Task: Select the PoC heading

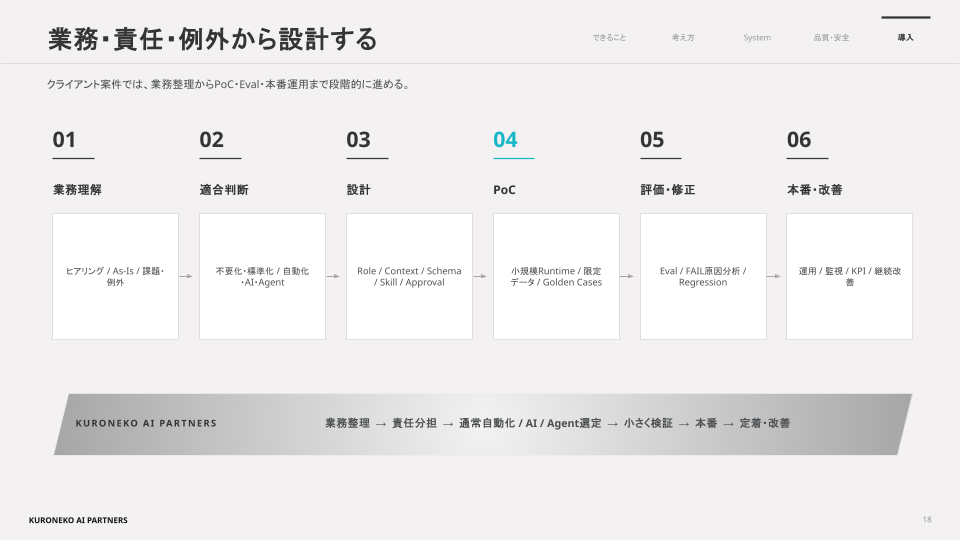Action: coord(504,190)
